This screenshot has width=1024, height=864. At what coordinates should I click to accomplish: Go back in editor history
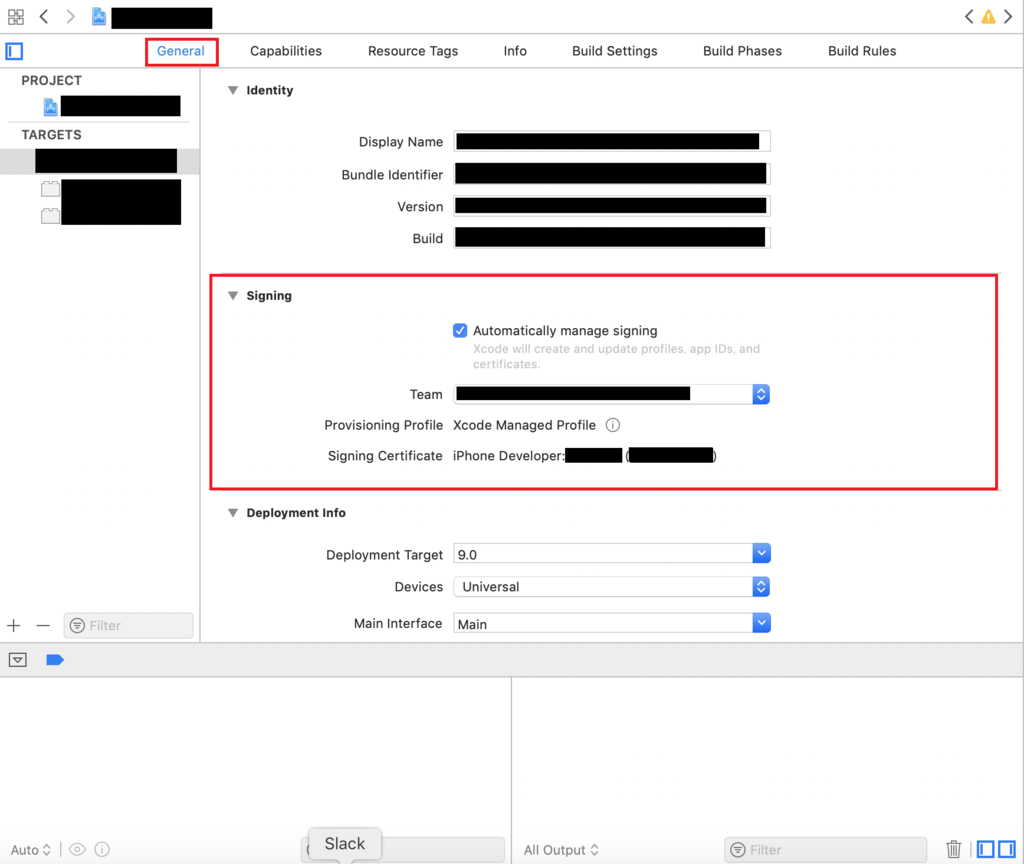point(44,16)
